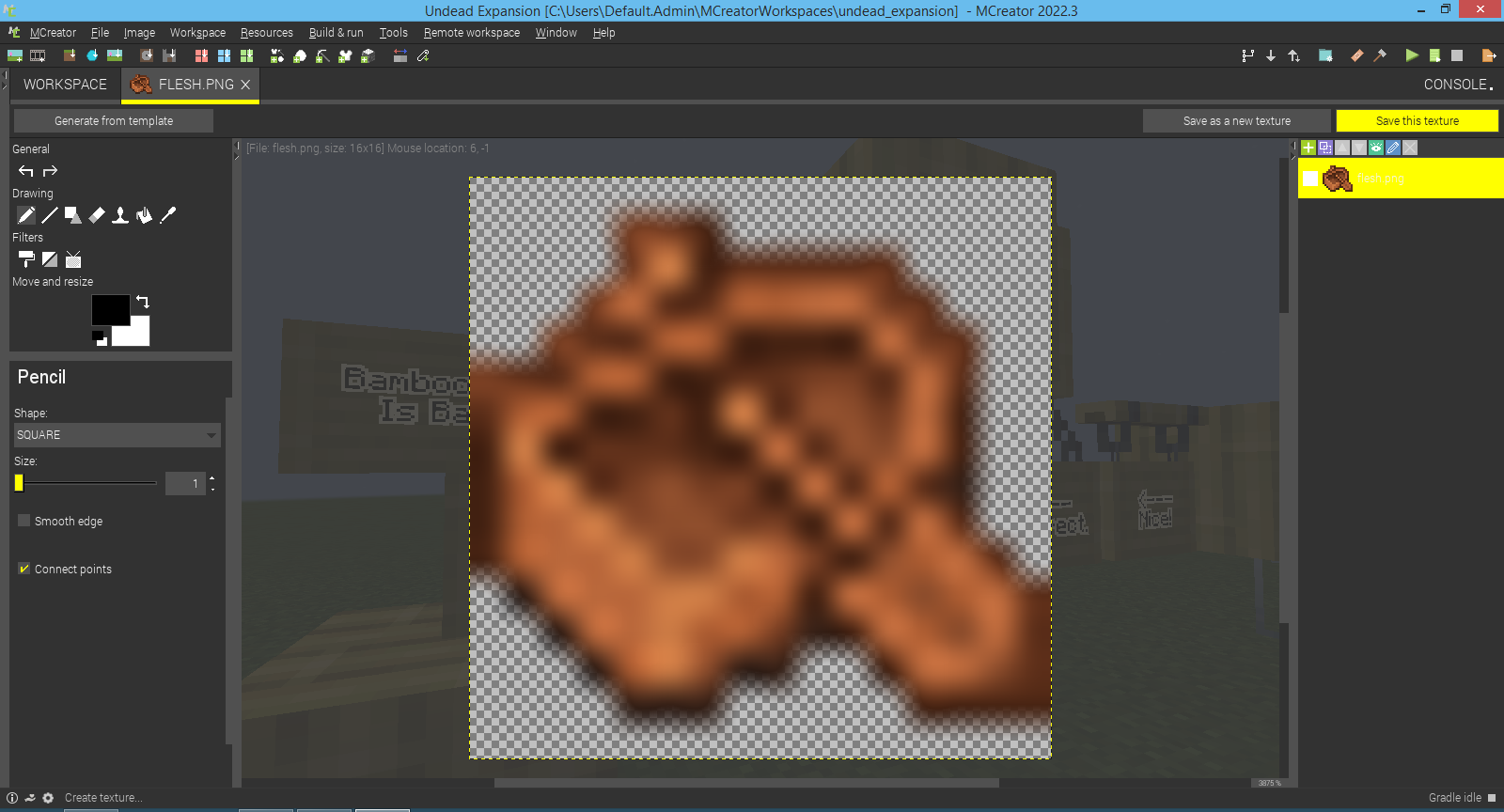Image resolution: width=1504 pixels, height=812 pixels.
Task: Open the HSV noise filter icon
Action: [x=73, y=259]
